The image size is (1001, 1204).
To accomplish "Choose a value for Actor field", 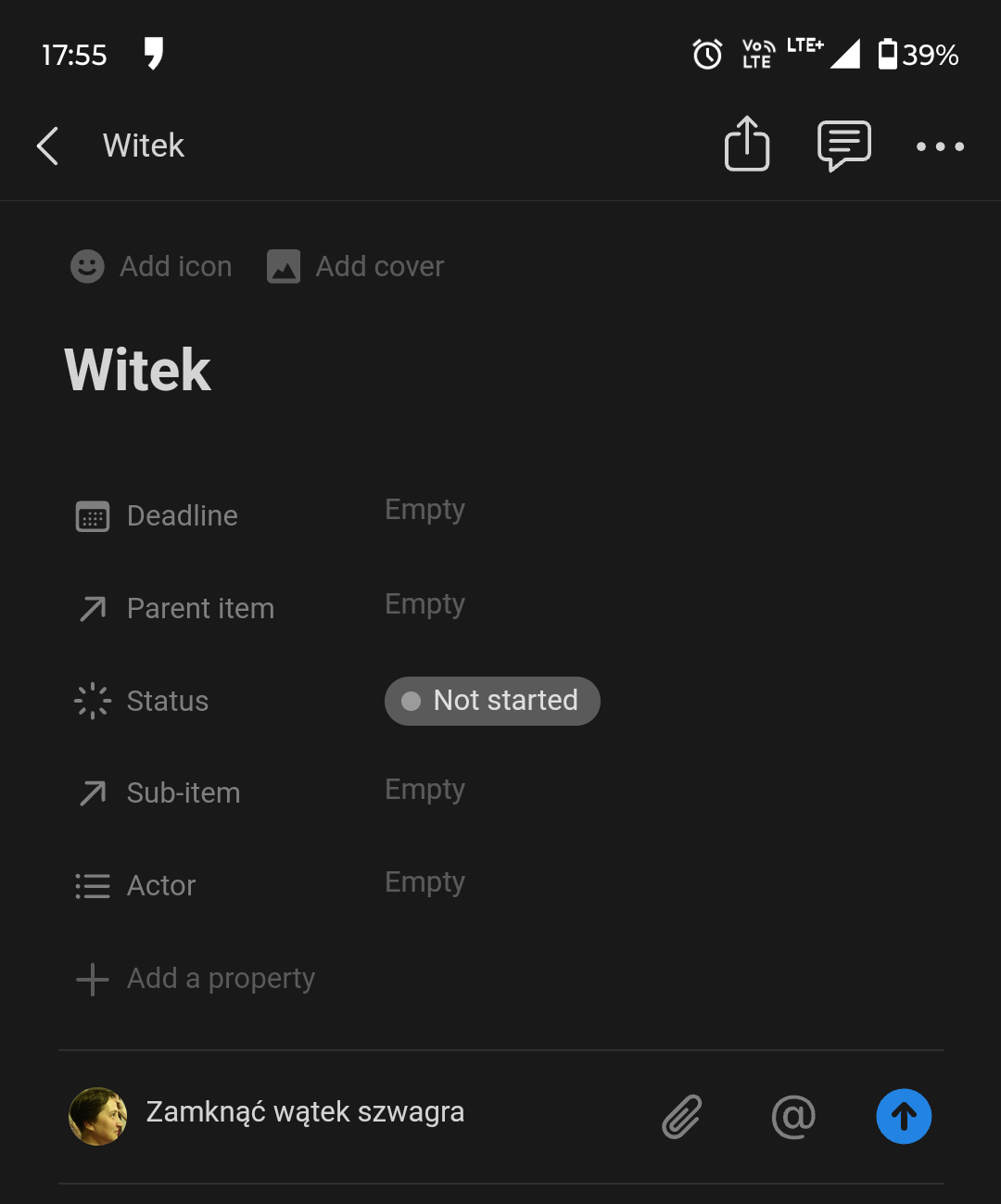I will [425, 882].
